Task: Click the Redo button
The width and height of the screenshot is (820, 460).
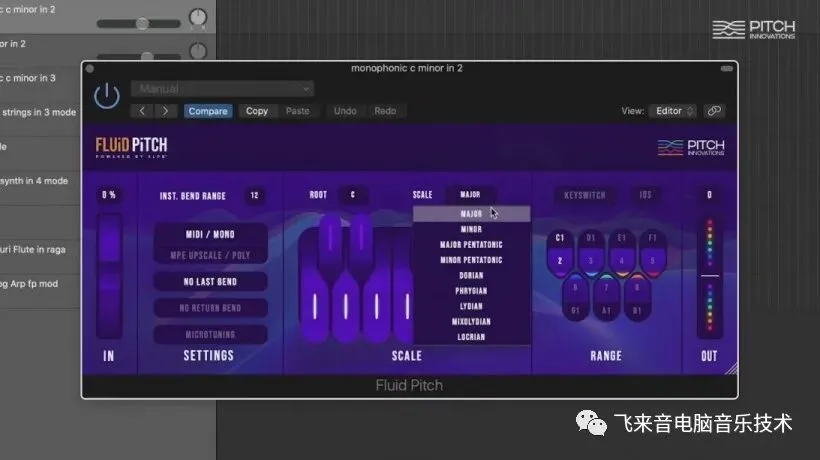Action: pyautogui.click(x=385, y=111)
